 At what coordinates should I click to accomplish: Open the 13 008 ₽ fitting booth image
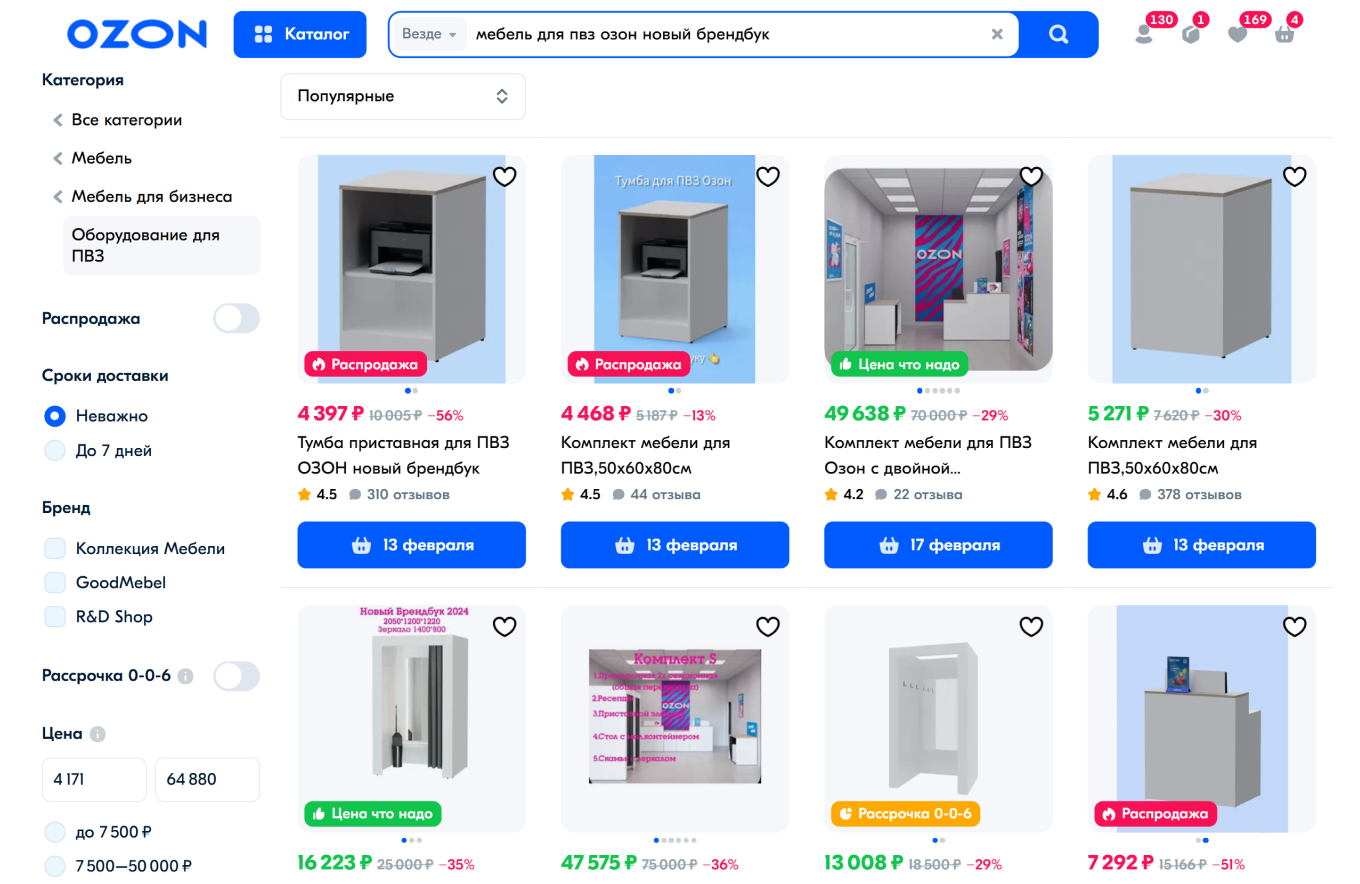pyautogui.click(x=938, y=719)
